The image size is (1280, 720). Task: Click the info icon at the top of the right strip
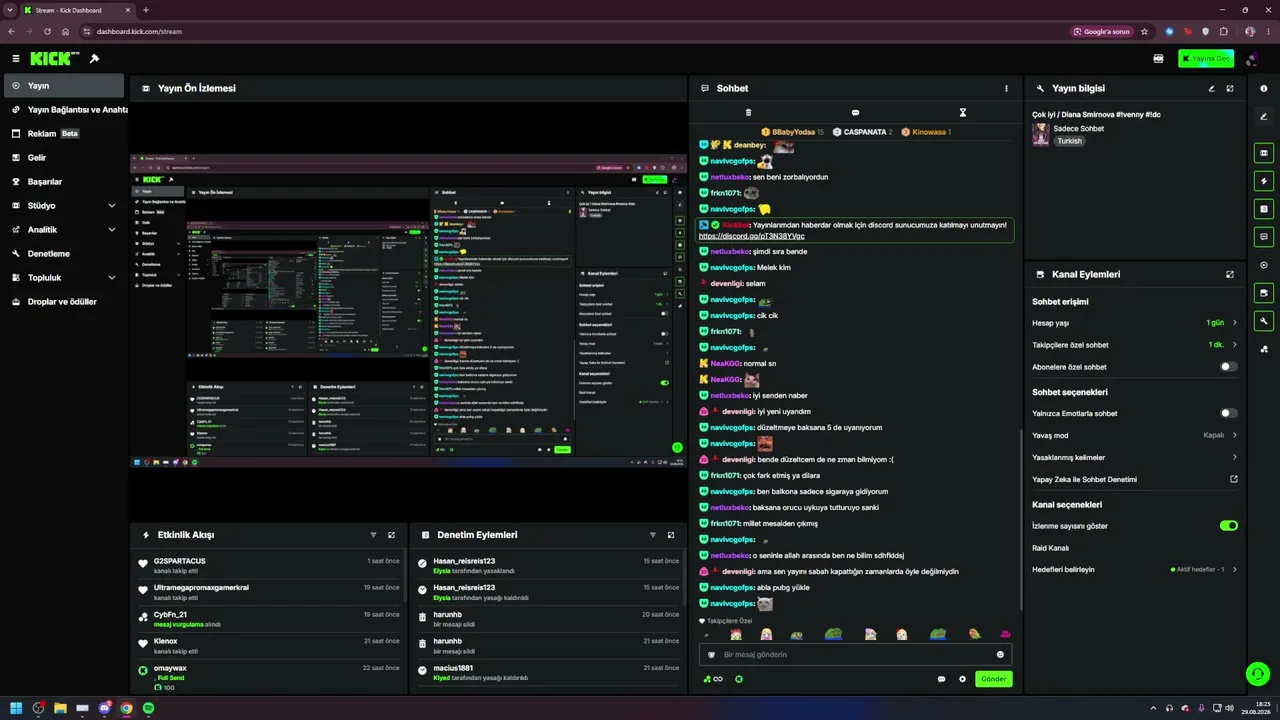[1264, 89]
